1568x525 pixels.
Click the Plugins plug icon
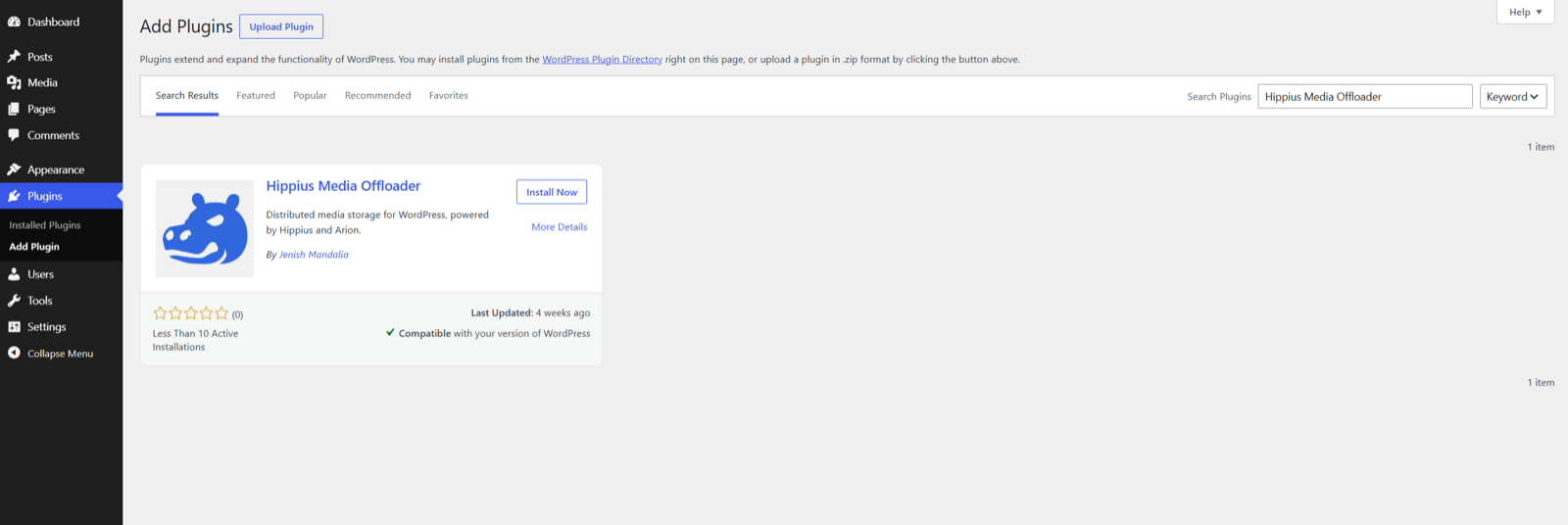tap(14, 196)
